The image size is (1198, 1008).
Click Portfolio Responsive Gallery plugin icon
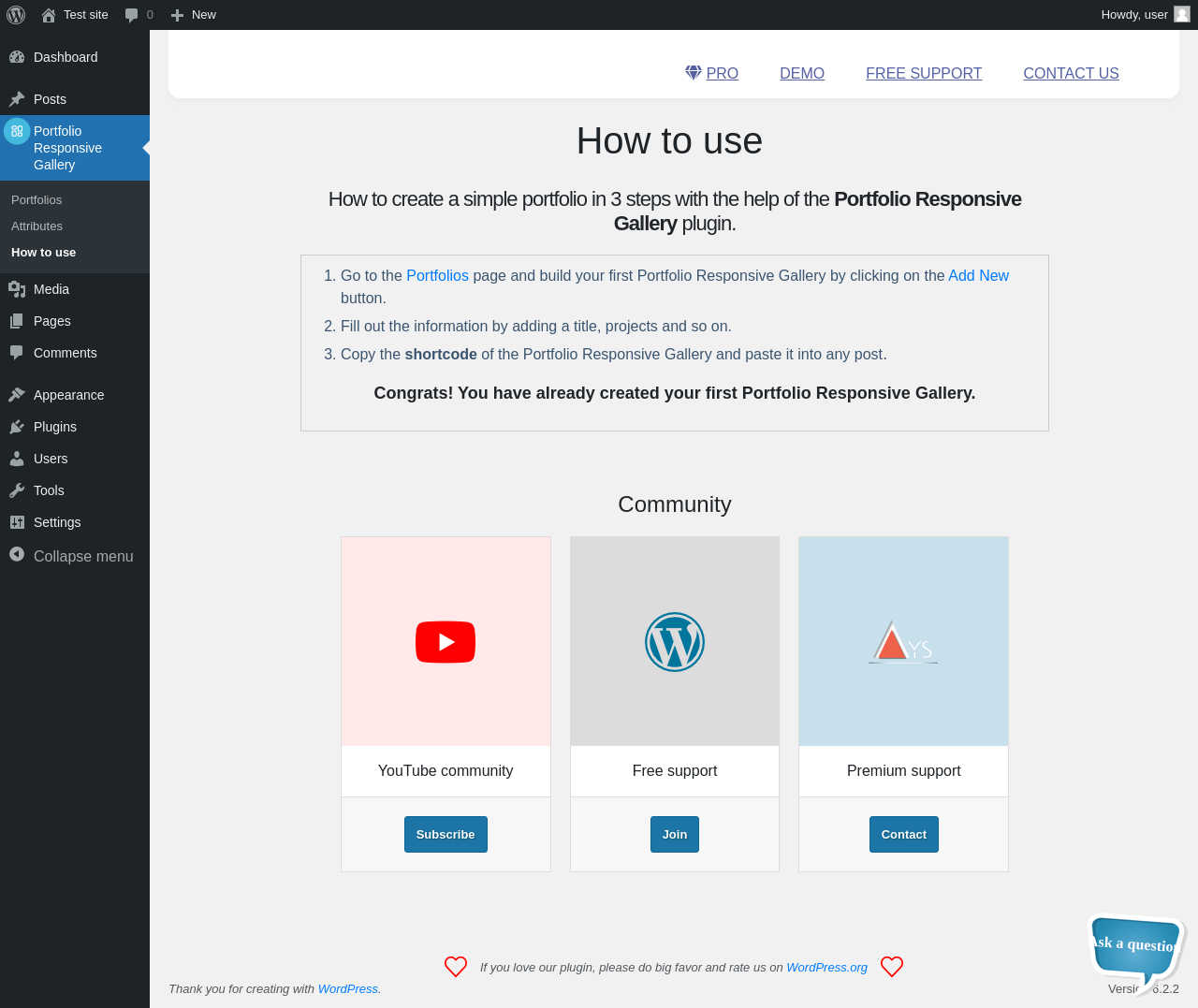17,132
